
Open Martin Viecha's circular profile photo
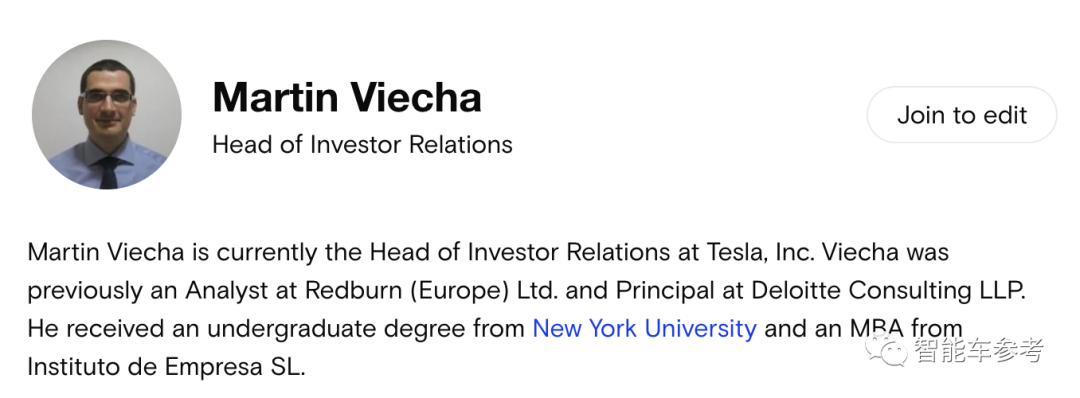pyautogui.click(x=107, y=114)
